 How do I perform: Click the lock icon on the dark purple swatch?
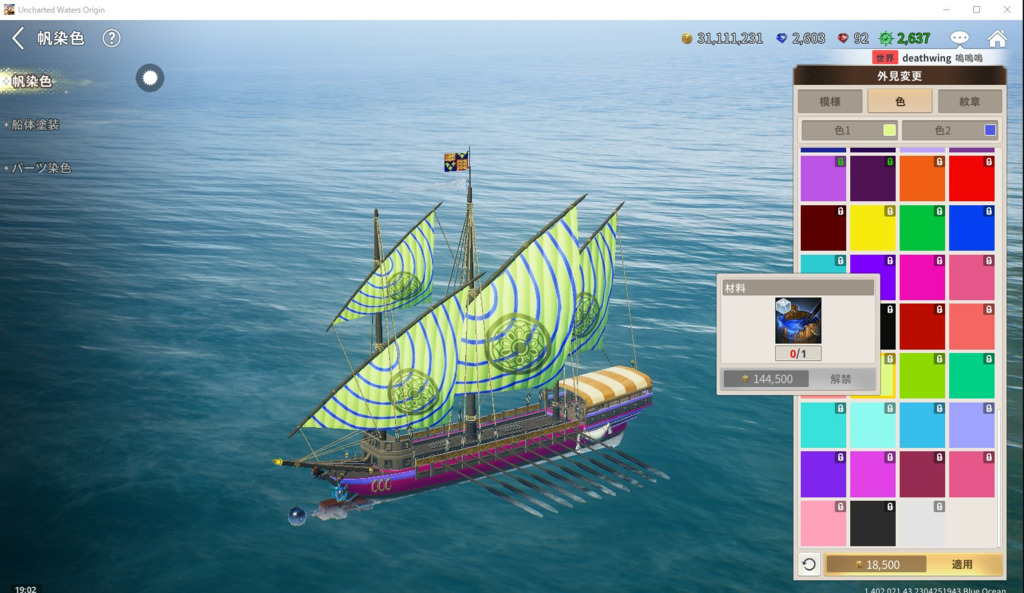coord(889,161)
